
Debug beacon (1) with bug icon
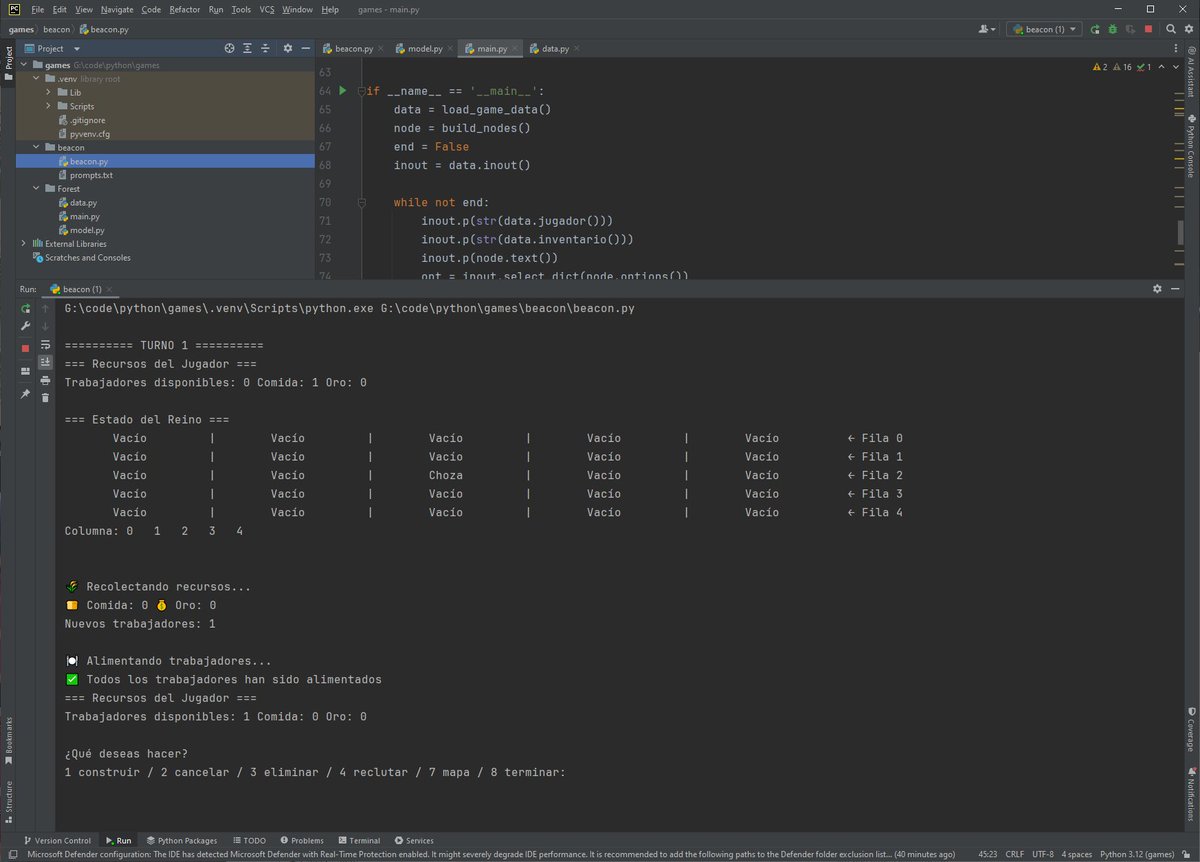[1113, 29]
